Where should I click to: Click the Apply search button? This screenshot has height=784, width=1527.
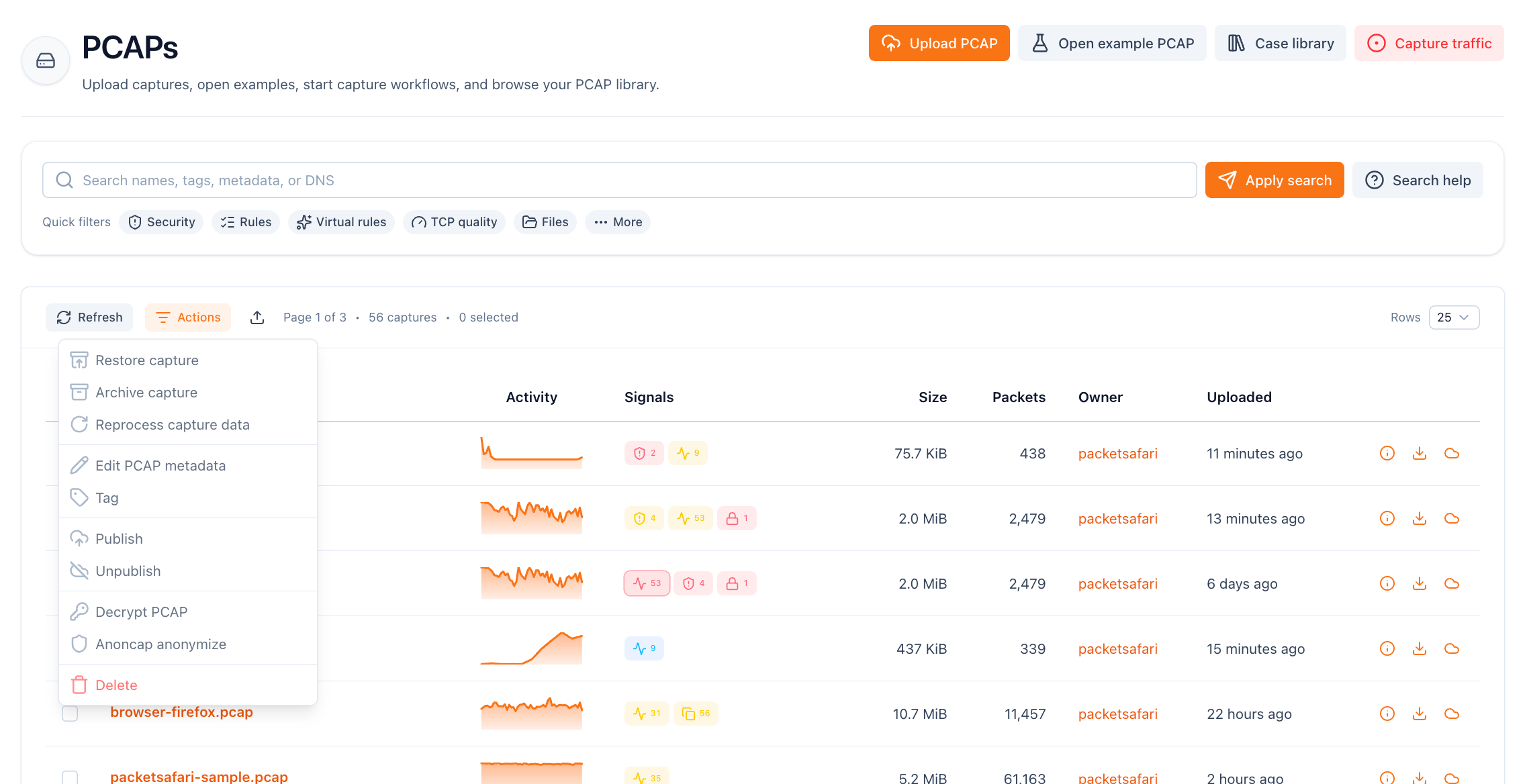(x=1275, y=180)
